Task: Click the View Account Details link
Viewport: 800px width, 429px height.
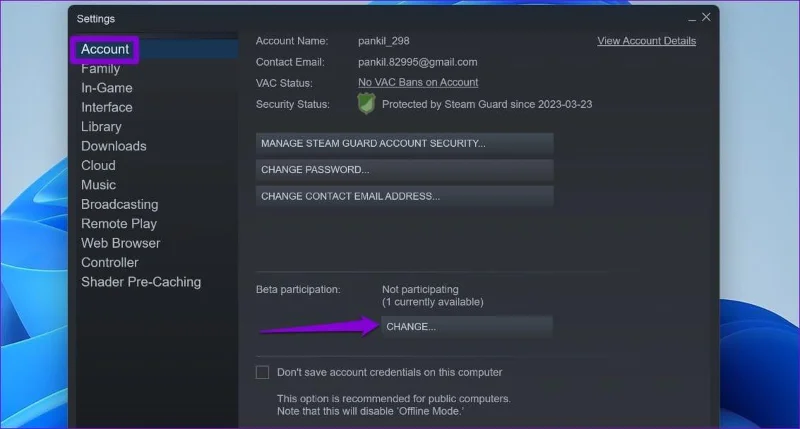Action: coord(646,41)
